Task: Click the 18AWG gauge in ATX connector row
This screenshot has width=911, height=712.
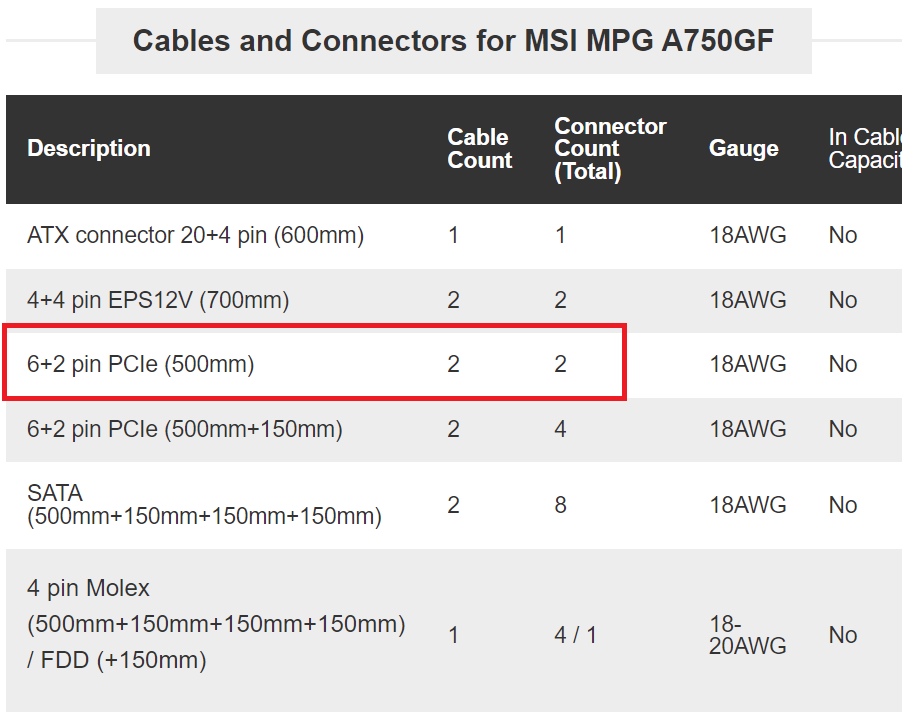Action: coord(747,235)
